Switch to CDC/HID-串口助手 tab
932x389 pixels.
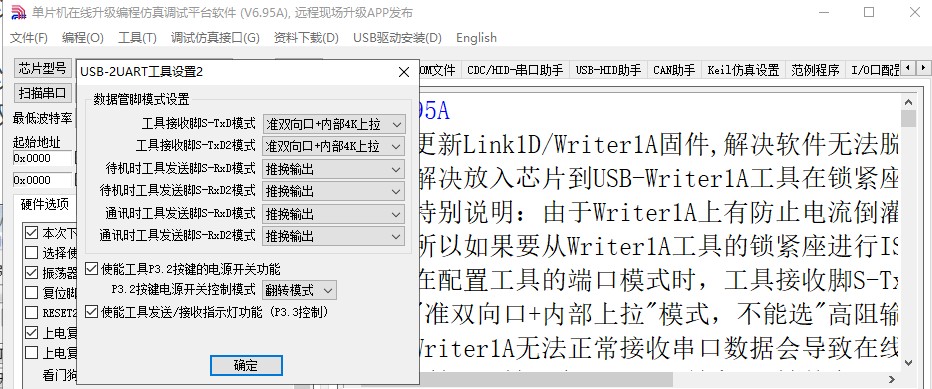click(515, 70)
